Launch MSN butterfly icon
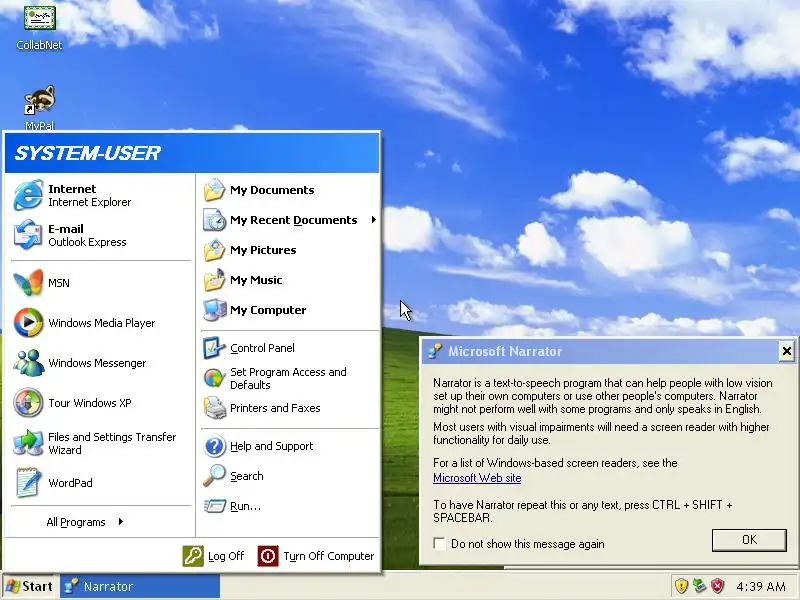The height and width of the screenshot is (600, 800). point(28,283)
